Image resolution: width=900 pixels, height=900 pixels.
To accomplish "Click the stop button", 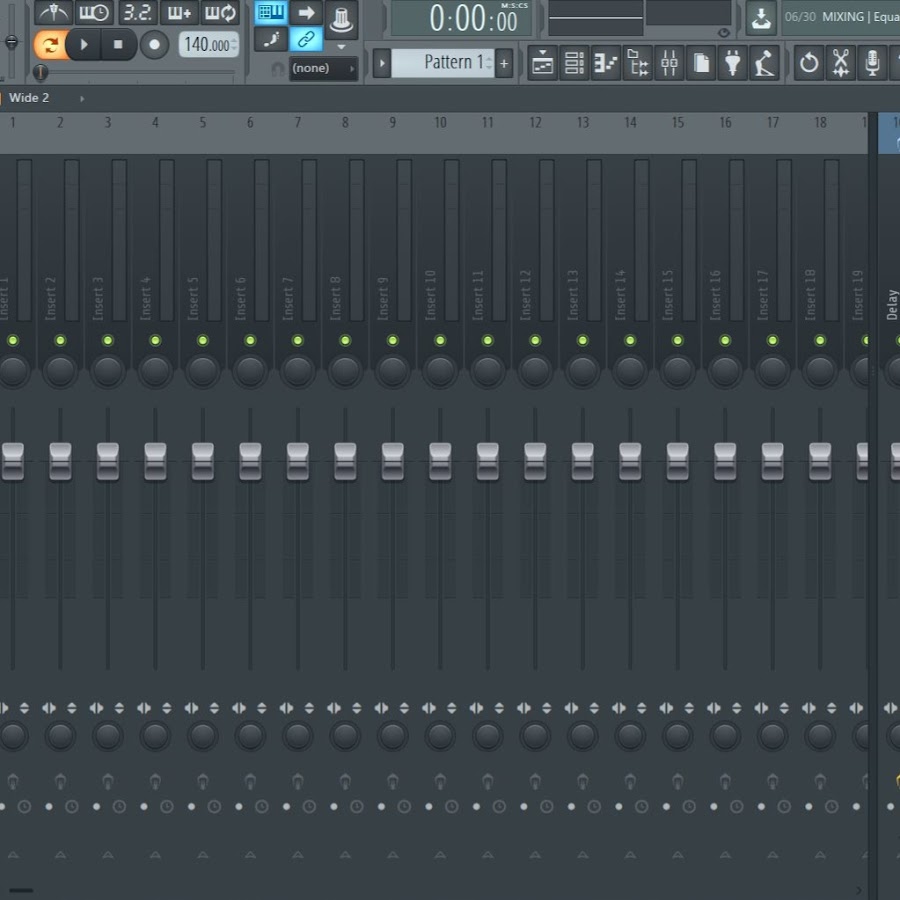I will (x=118, y=44).
